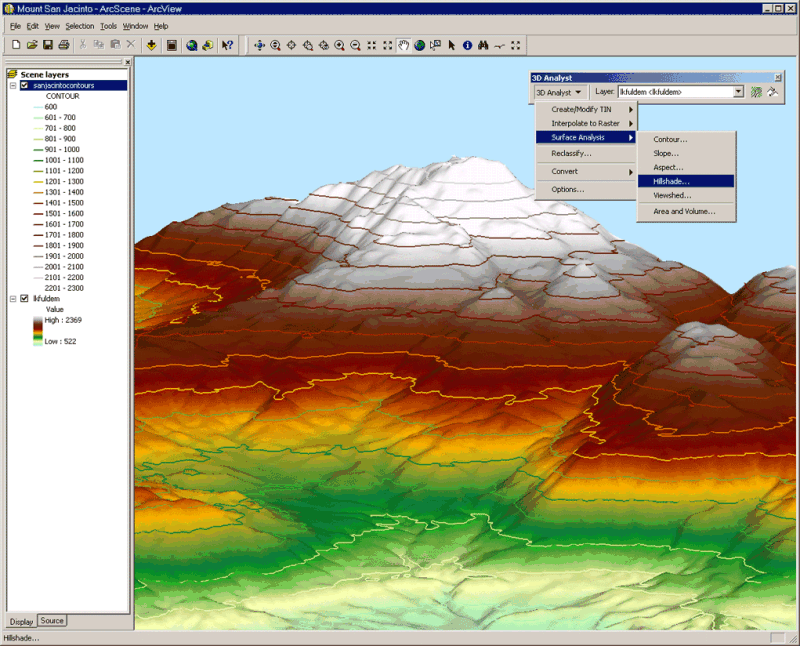The width and height of the screenshot is (800, 646).
Task: Activate the Zoom Out tool
Action: click(353, 45)
